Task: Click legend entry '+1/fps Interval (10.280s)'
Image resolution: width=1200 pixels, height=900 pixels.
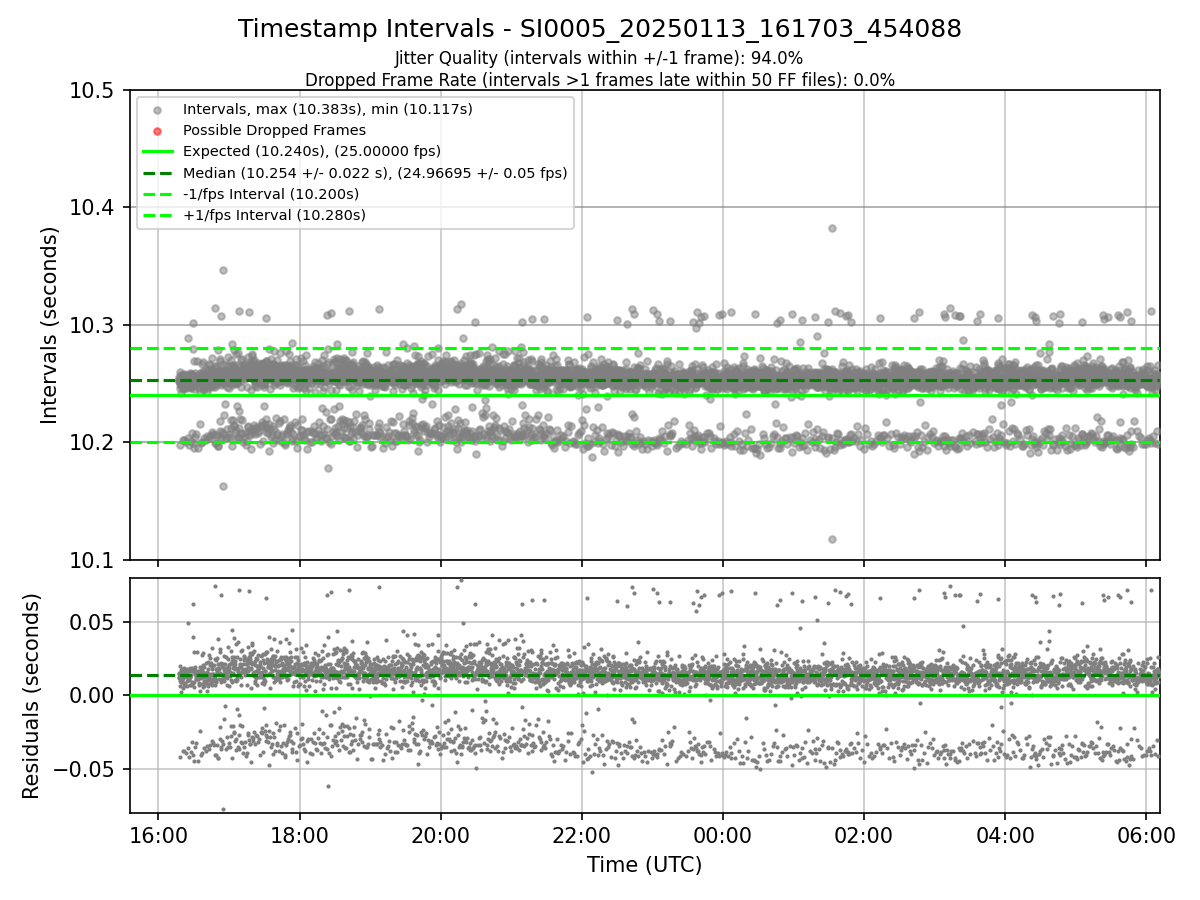Action: click(274, 215)
